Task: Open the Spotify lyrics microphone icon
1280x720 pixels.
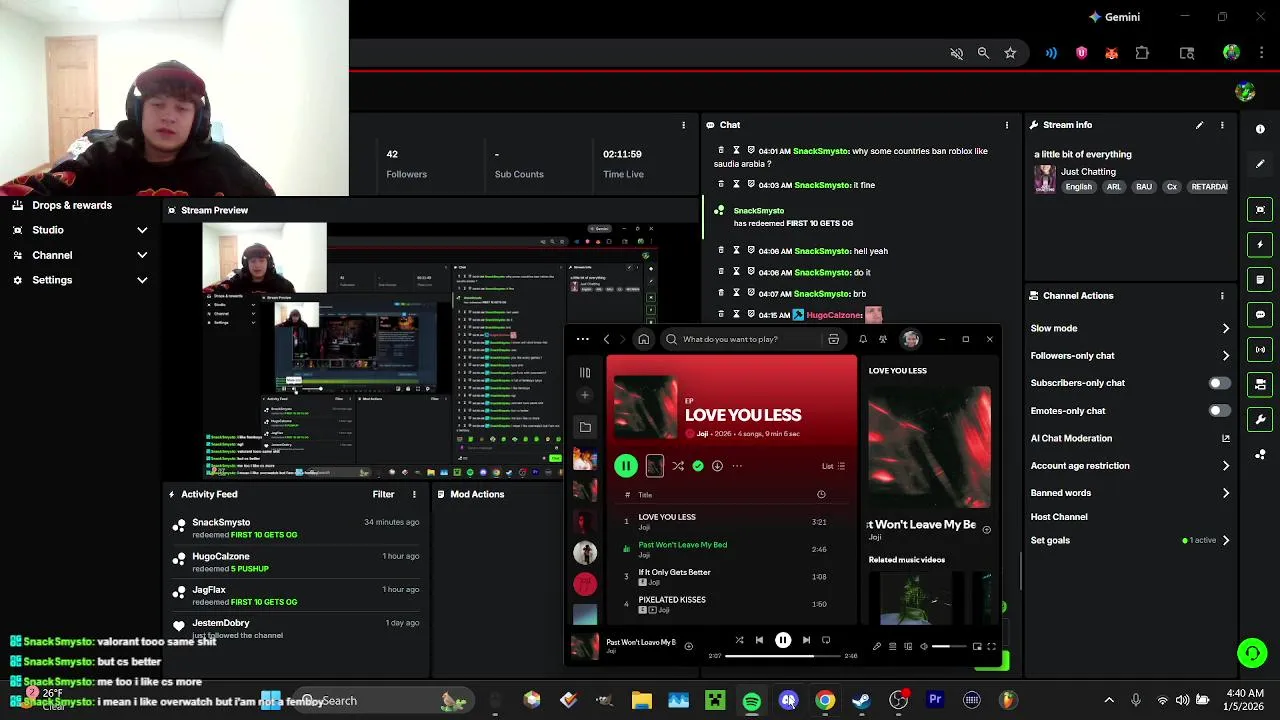Action: 877,646
